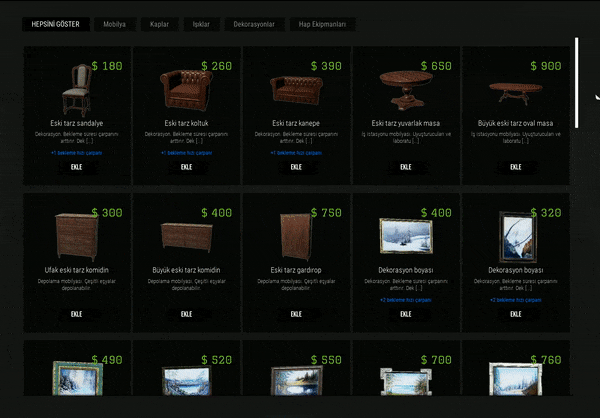Viewport: 600px width, 418px height.
Task: Open the Işıklar category tab
Action: point(201,24)
